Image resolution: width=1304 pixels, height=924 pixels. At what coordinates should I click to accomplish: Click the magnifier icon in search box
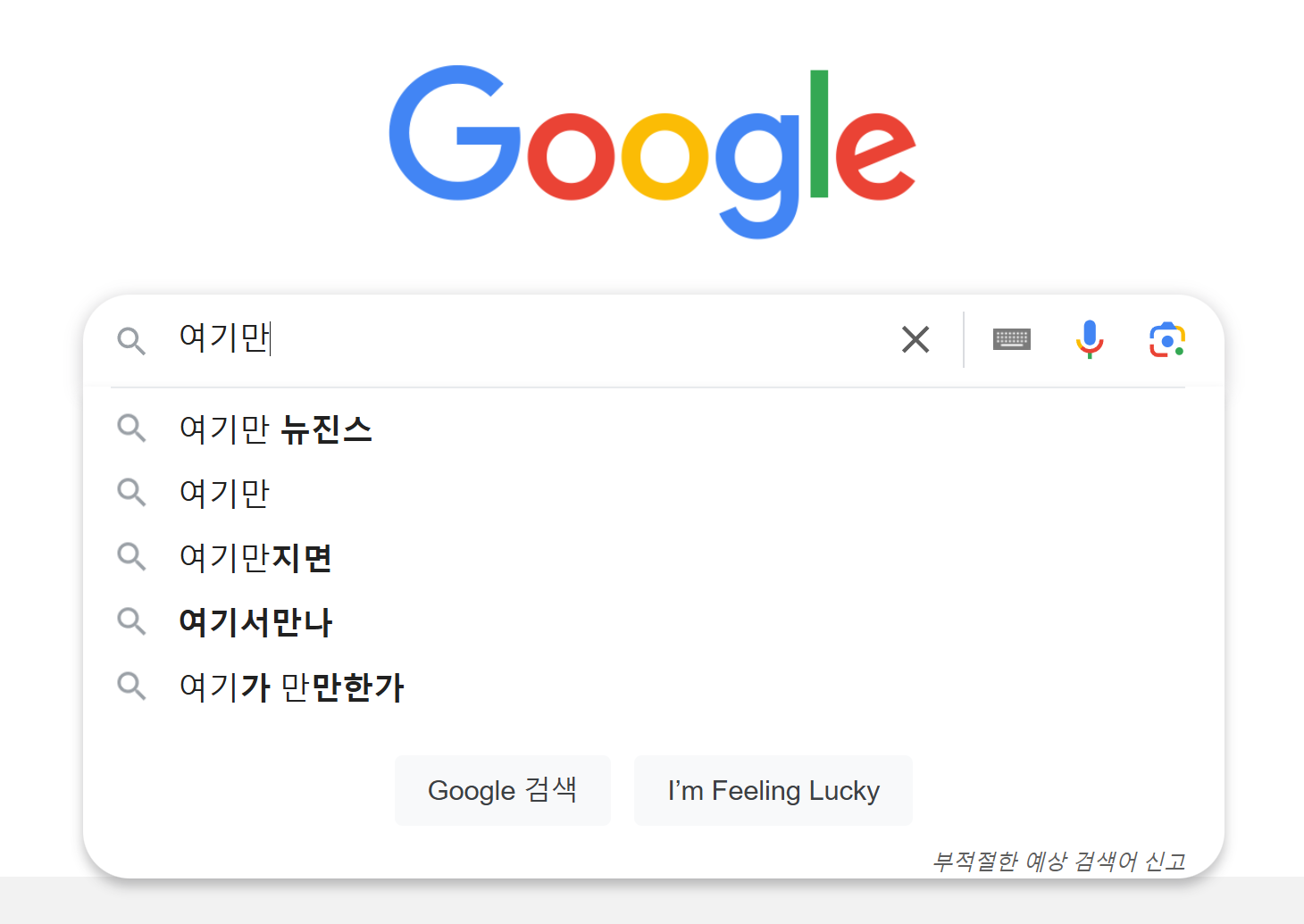[x=131, y=341]
